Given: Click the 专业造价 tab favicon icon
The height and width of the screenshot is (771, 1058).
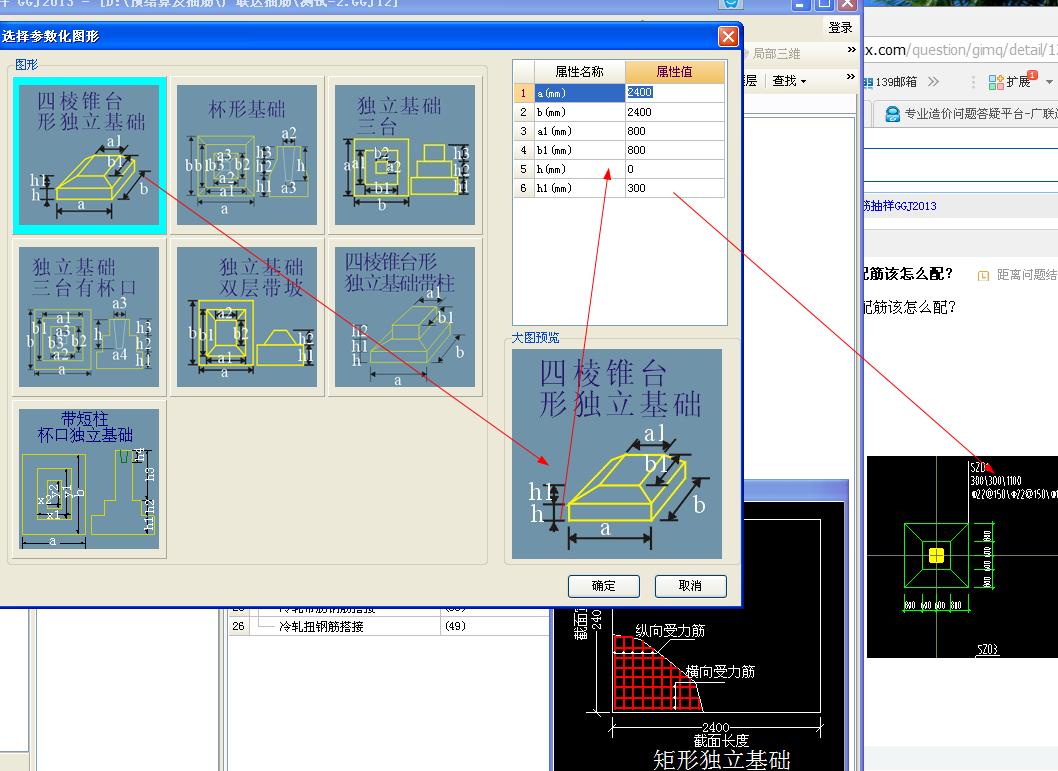Looking at the screenshot, I should [892, 113].
